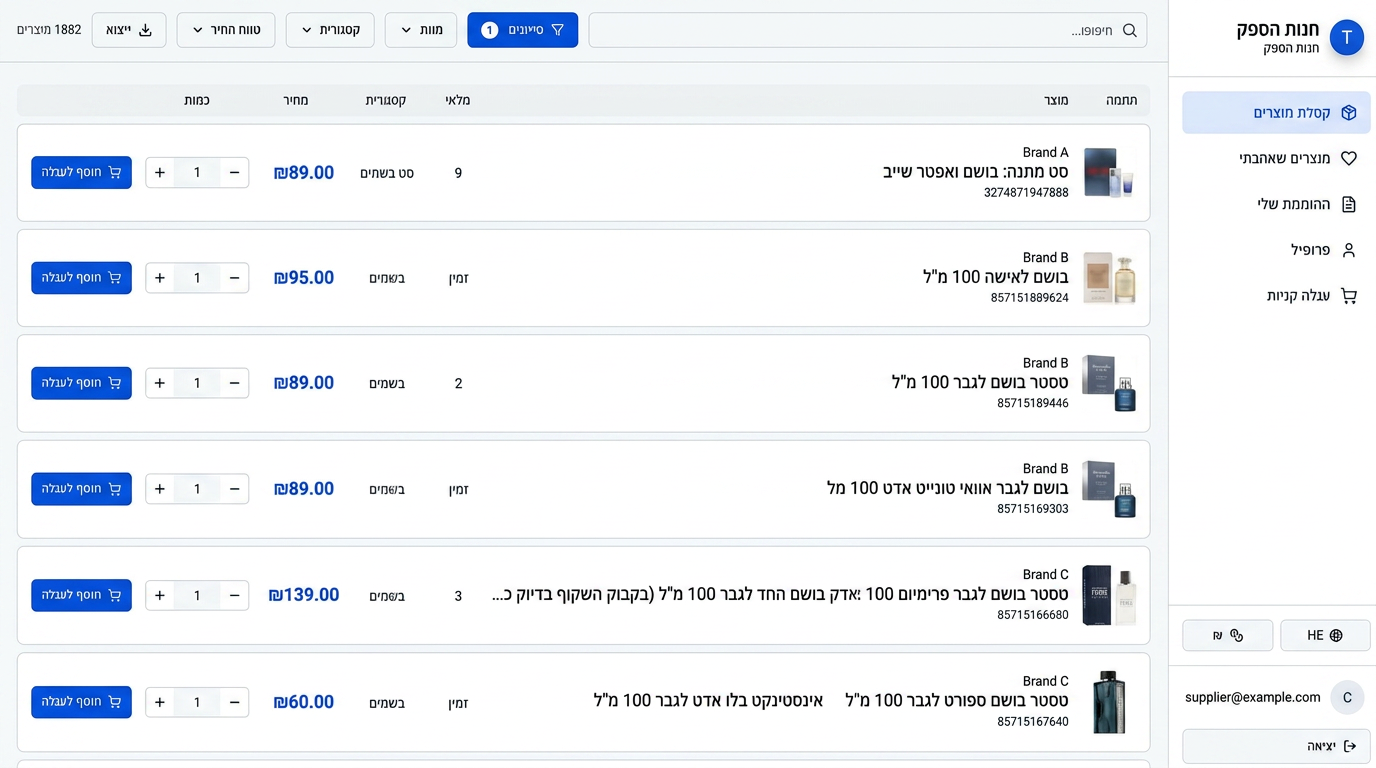Expand the קטגורית dropdown

click(x=330, y=30)
